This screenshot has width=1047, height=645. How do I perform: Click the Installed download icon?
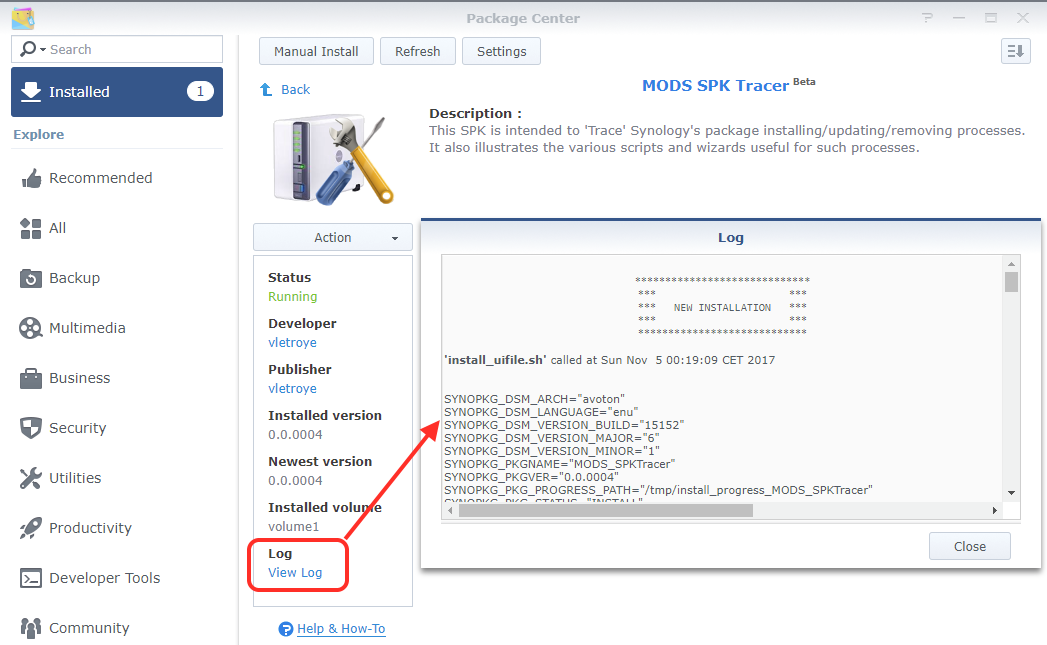[x=31, y=91]
